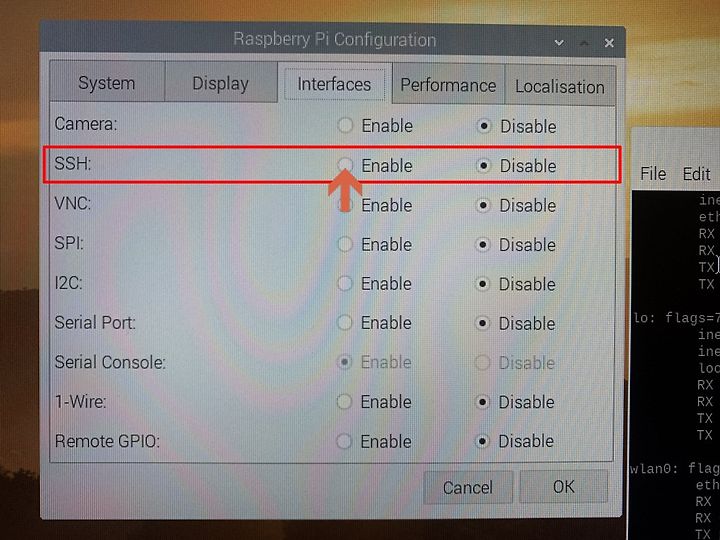The image size is (720, 540).
Task: Click the OK button
Action: (x=563, y=486)
